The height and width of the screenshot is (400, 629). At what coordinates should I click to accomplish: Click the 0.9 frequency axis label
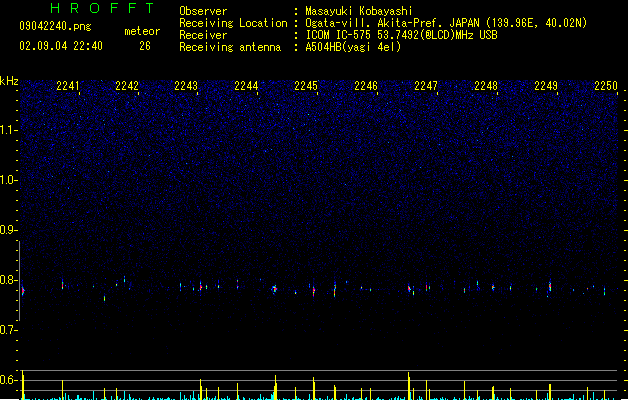tap(8, 230)
